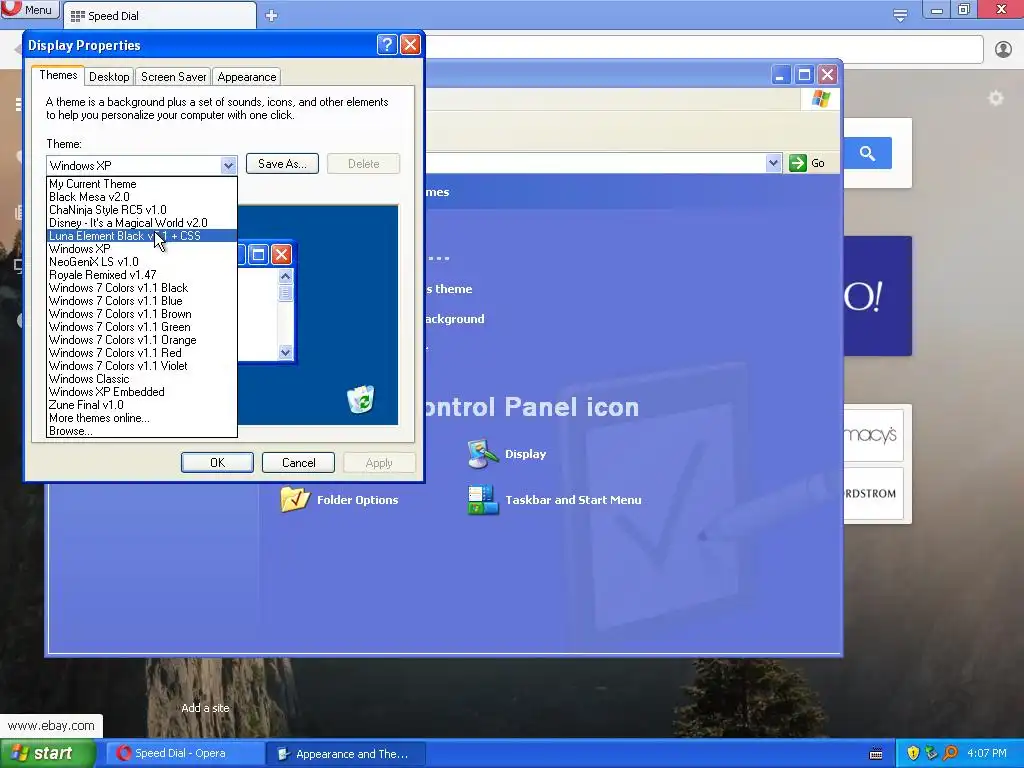This screenshot has height=768, width=1024.
Task: Switch to Speed Dial - Opera taskbar item
Action: (184, 753)
